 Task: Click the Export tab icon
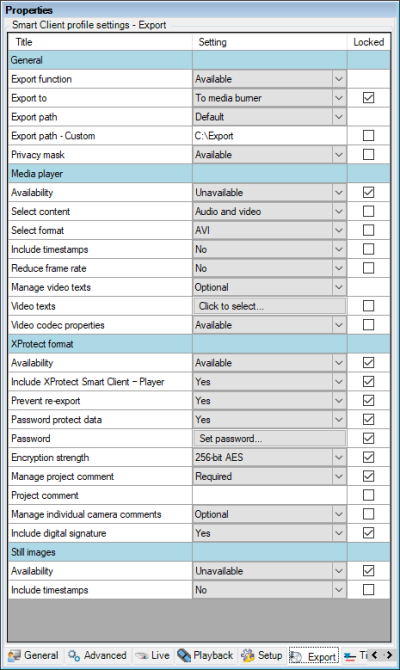[297, 656]
